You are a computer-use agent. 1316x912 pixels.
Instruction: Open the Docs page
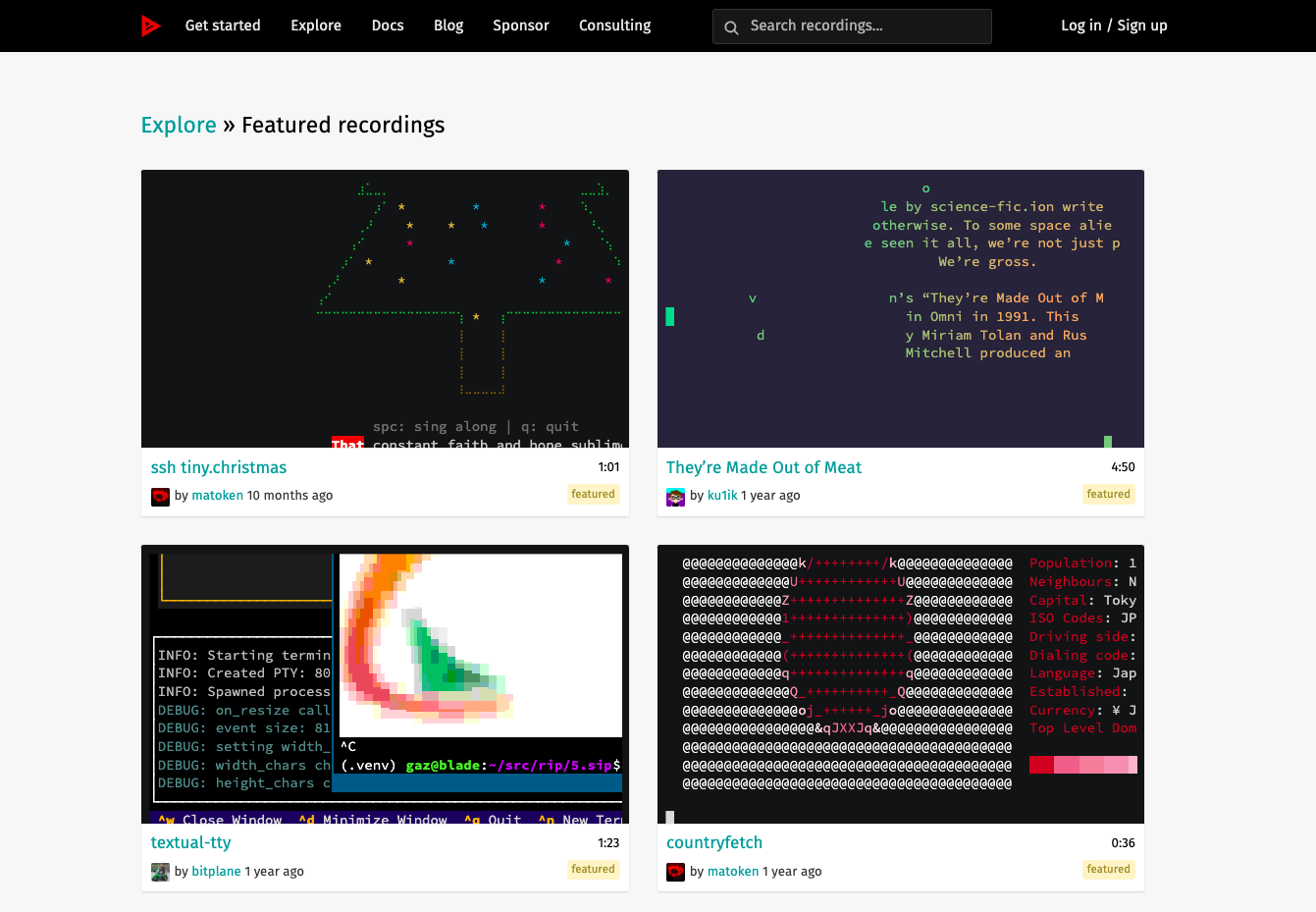point(388,26)
